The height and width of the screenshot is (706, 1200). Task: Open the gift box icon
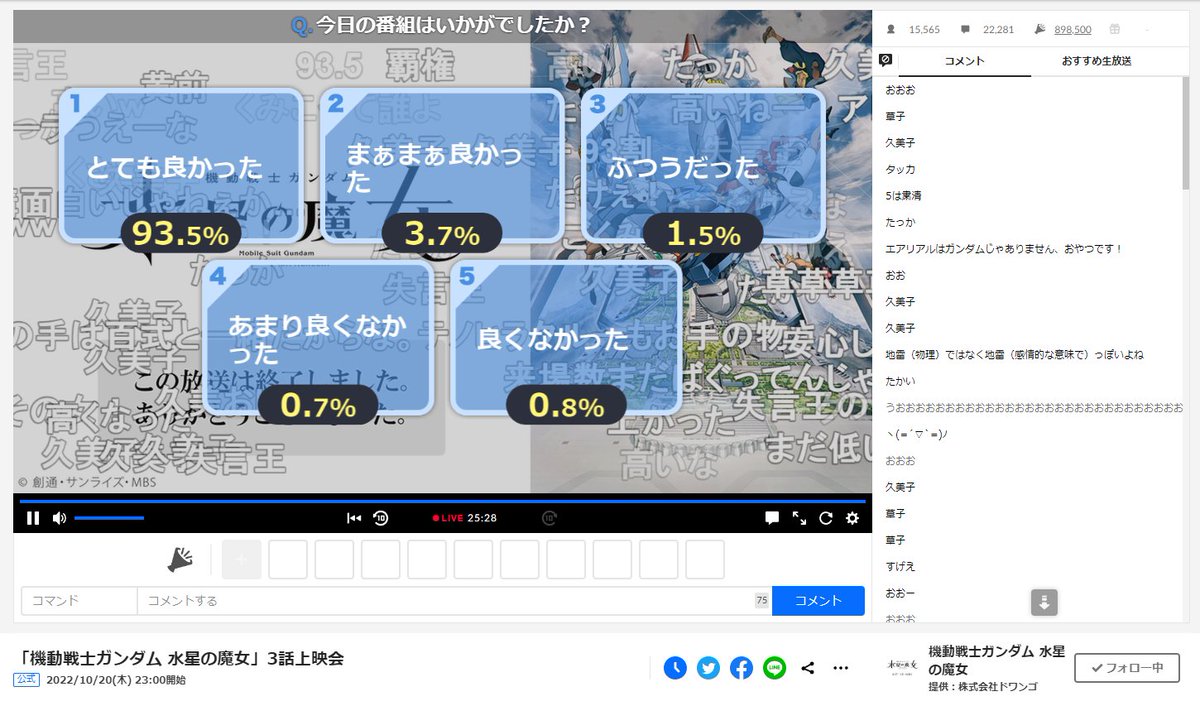click(x=1117, y=30)
